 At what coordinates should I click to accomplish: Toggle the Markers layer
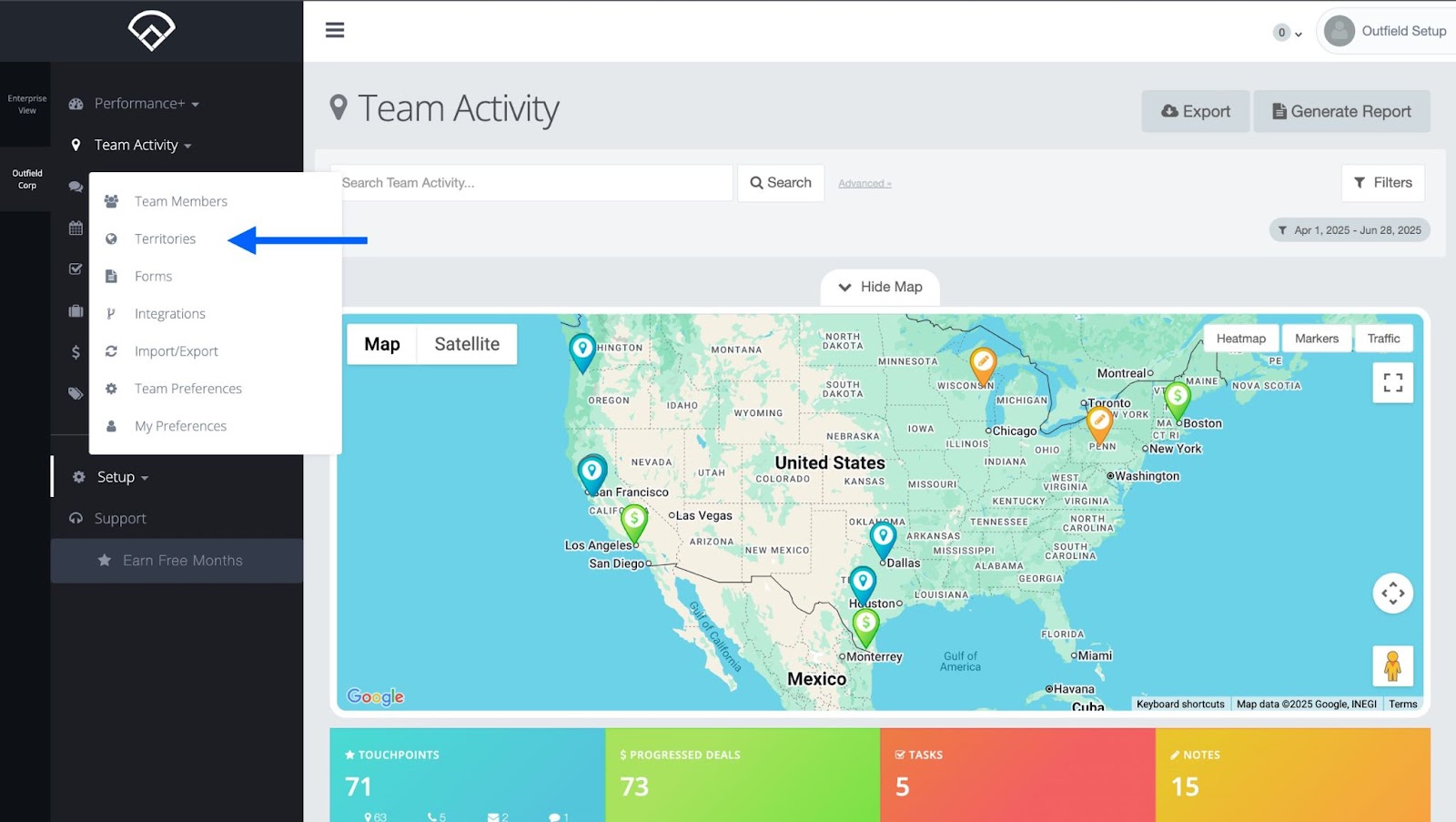coord(1317,339)
